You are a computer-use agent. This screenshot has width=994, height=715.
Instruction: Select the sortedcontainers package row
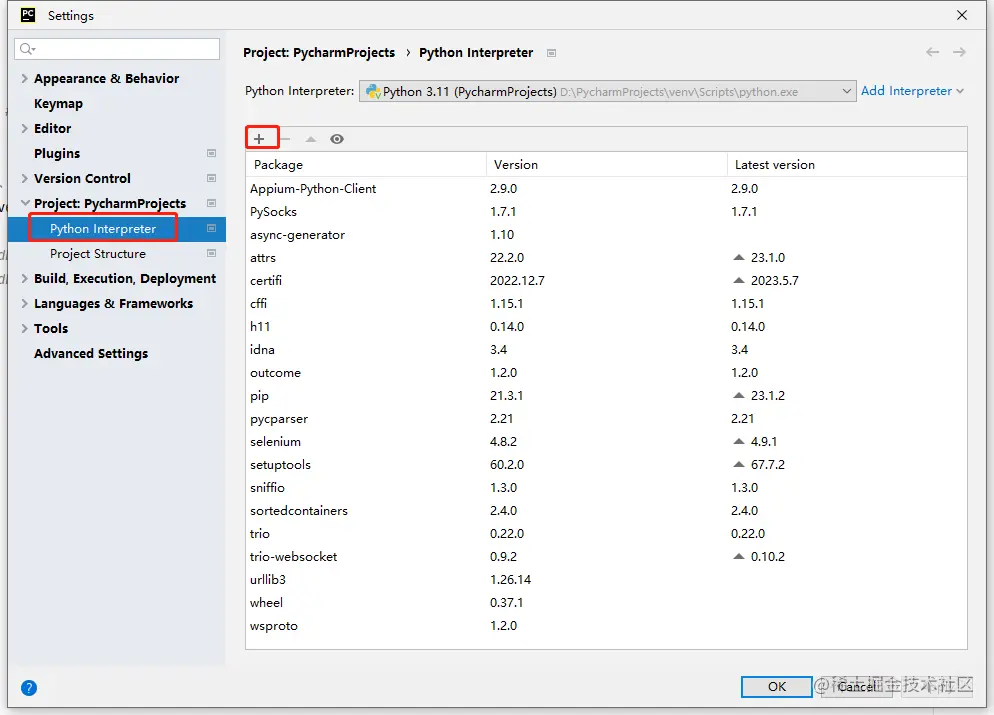click(606, 510)
